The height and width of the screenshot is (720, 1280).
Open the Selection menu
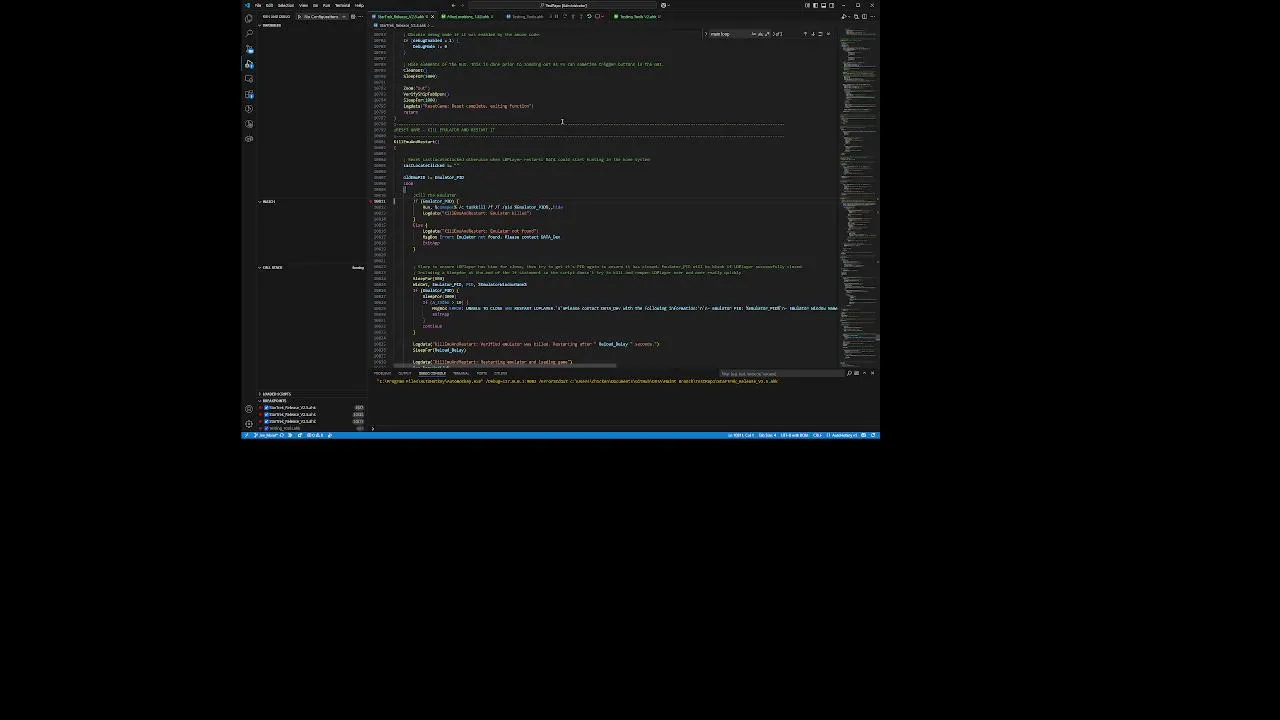click(285, 5)
